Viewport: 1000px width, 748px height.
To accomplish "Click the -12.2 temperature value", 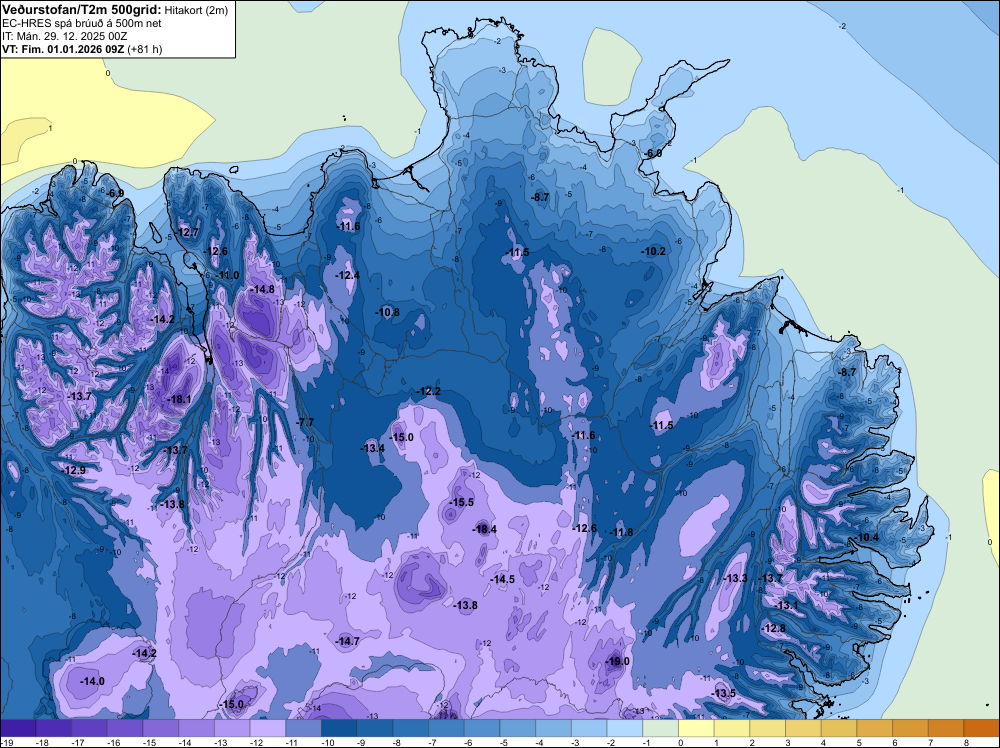I will click(x=429, y=392).
